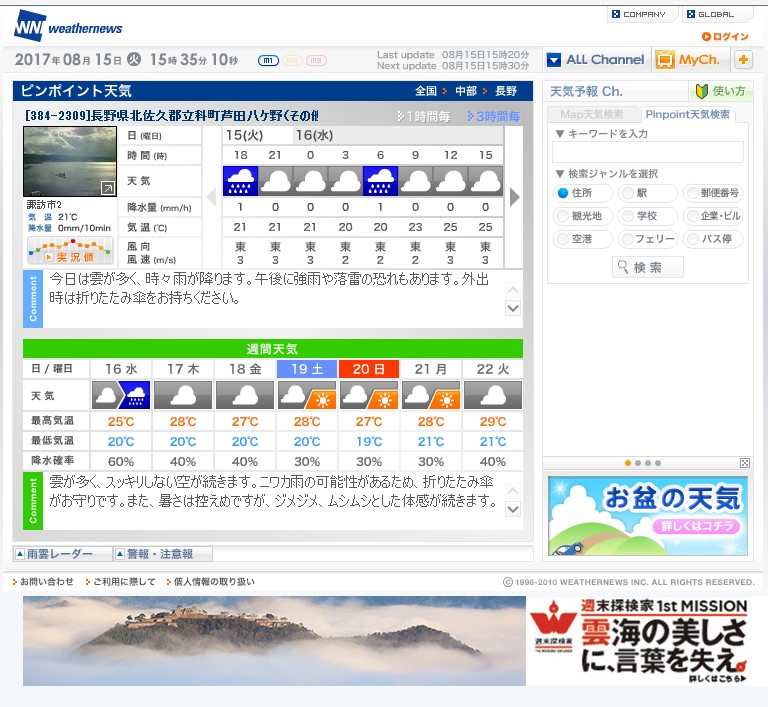This screenshot has width=768, height=707.
Task: Switch to the Map天気検索 tab
Action: (x=592, y=115)
